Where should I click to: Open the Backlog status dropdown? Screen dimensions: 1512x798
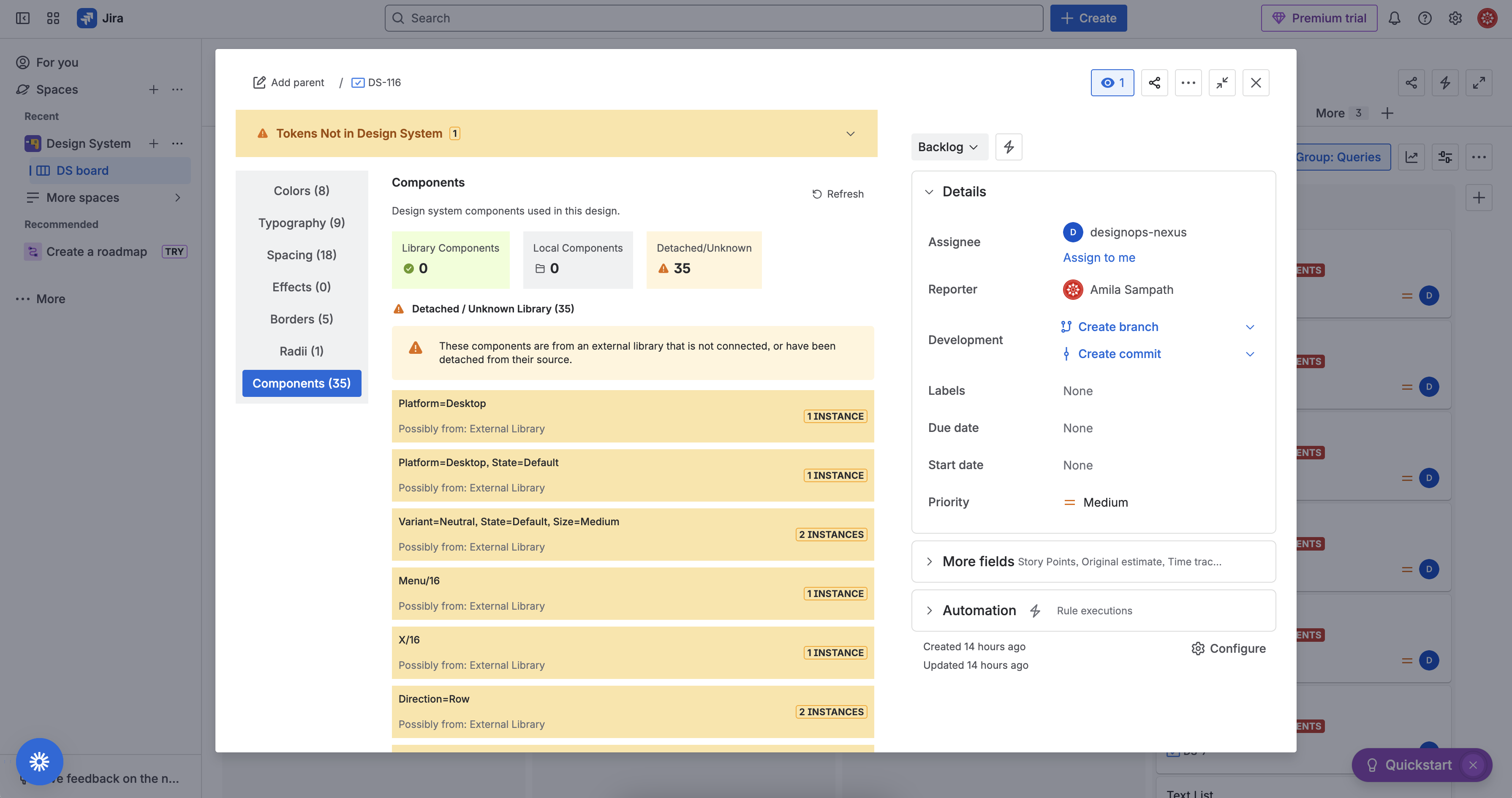point(948,147)
